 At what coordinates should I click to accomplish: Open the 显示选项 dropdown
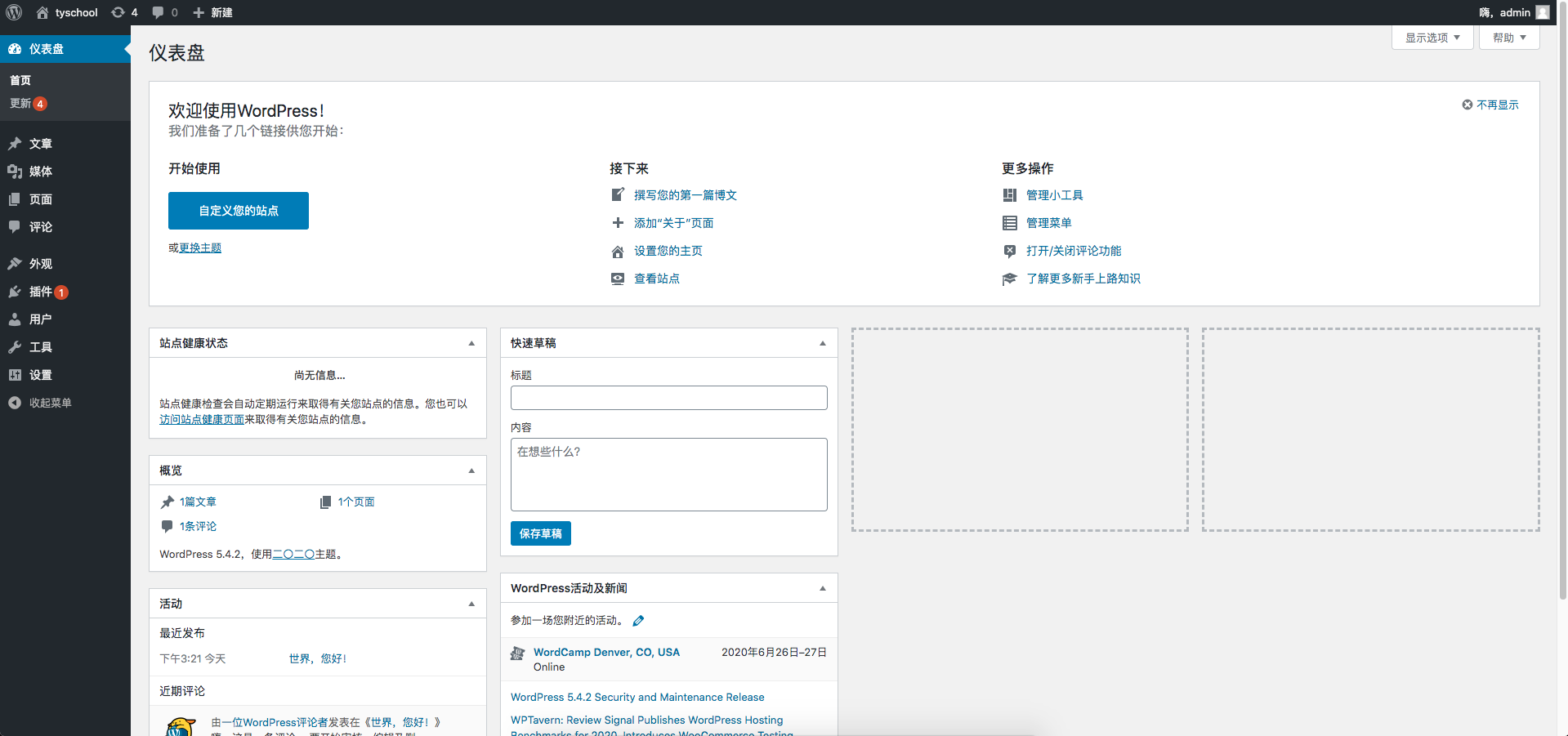pos(1432,38)
